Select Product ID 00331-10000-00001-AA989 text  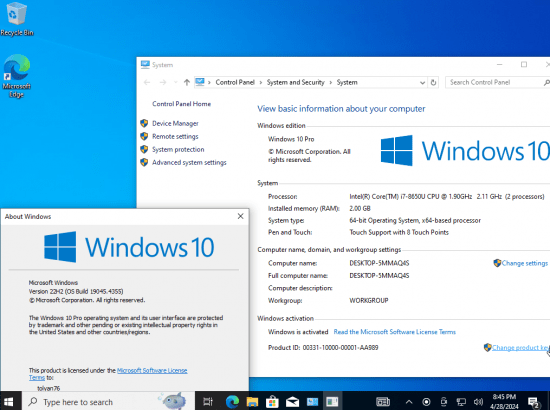click(323, 348)
